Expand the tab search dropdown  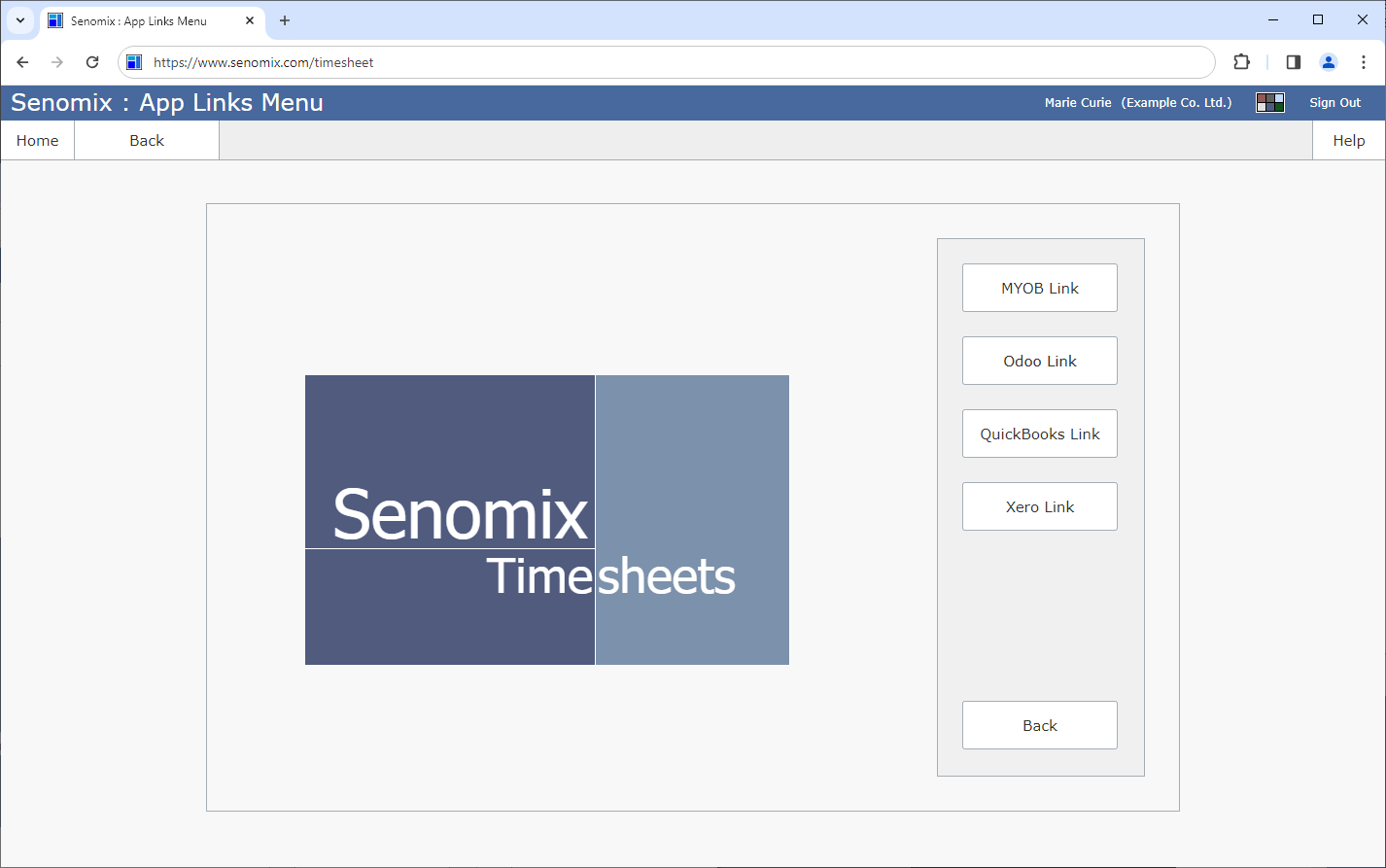(20, 20)
